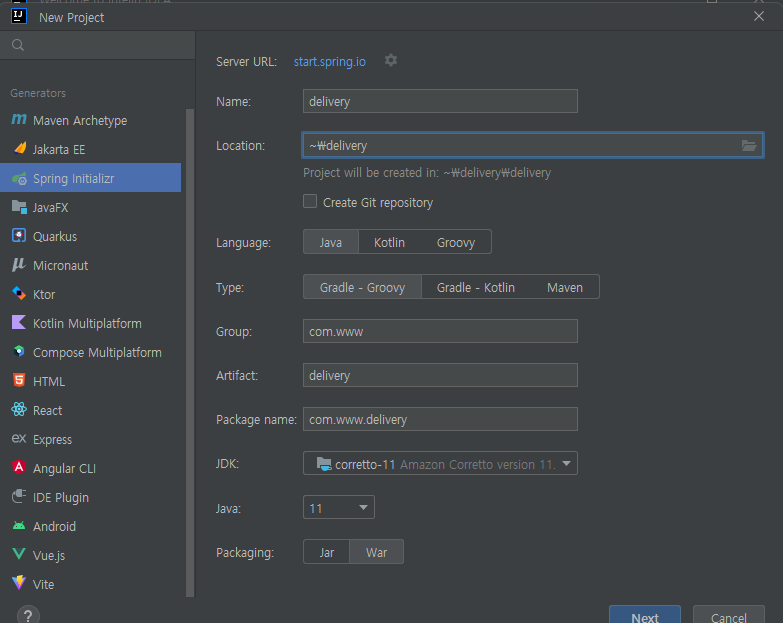Select Groovy language option
The width and height of the screenshot is (783, 623).
click(456, 242)
